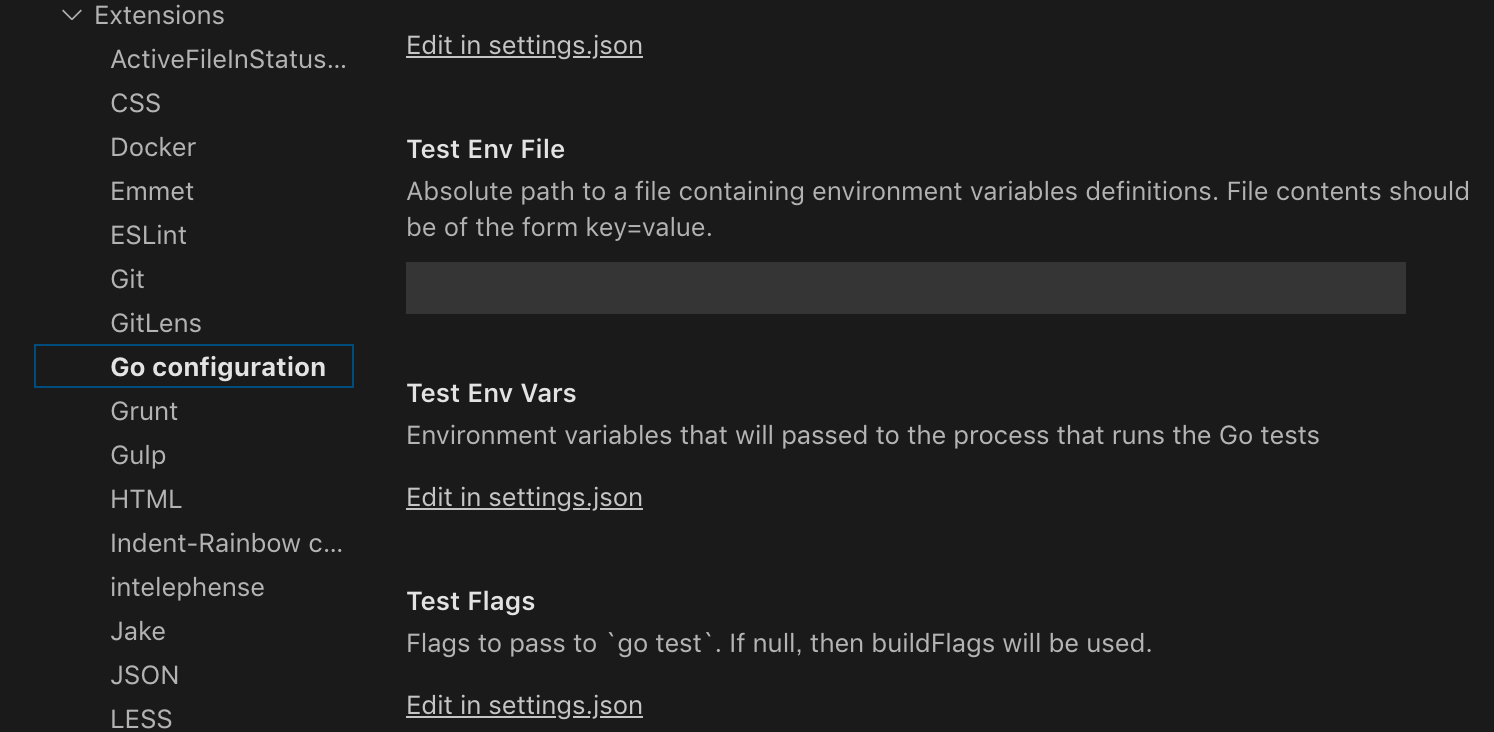Viewport: 1494px width, 732px height.
Task: Open Grunt settings category
Action: [144, 412]
